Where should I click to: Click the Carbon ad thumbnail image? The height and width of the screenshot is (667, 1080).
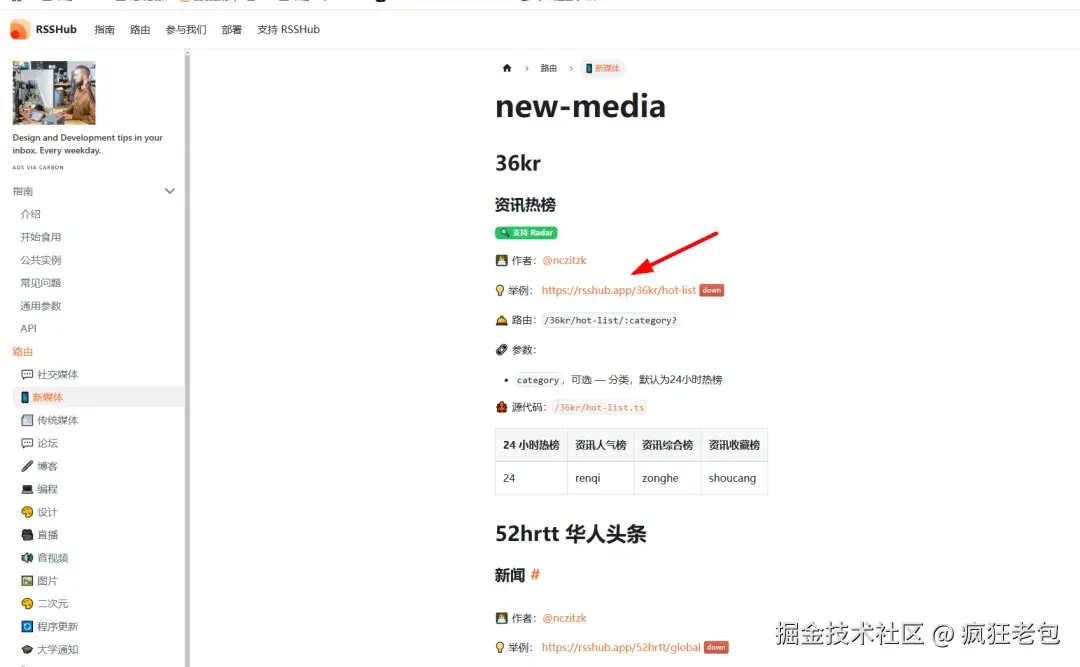(x=53, y=92)
